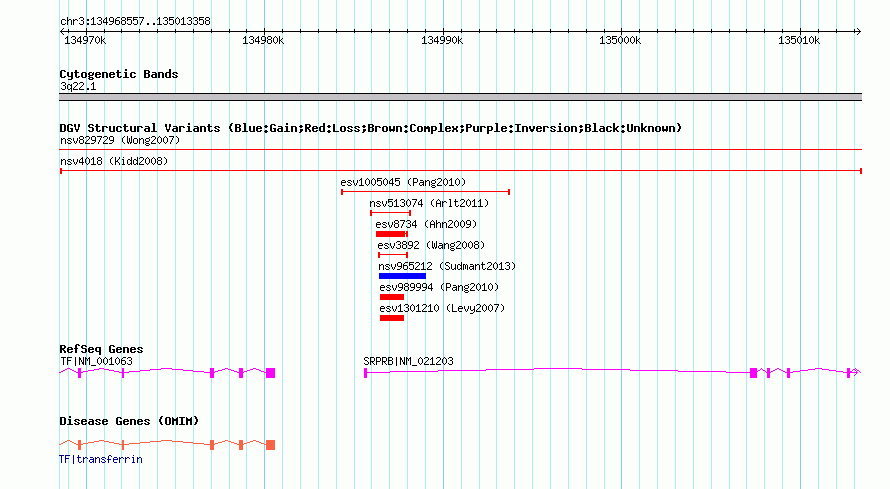The image size is (890, 489).
Task: Select the red bar under esv989994
Action: (392, 297)
